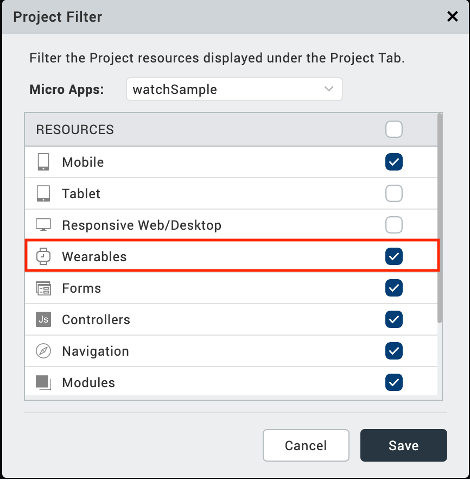
Task: Enable the Tablet checkbox
Action: click(x=394, y=193)
